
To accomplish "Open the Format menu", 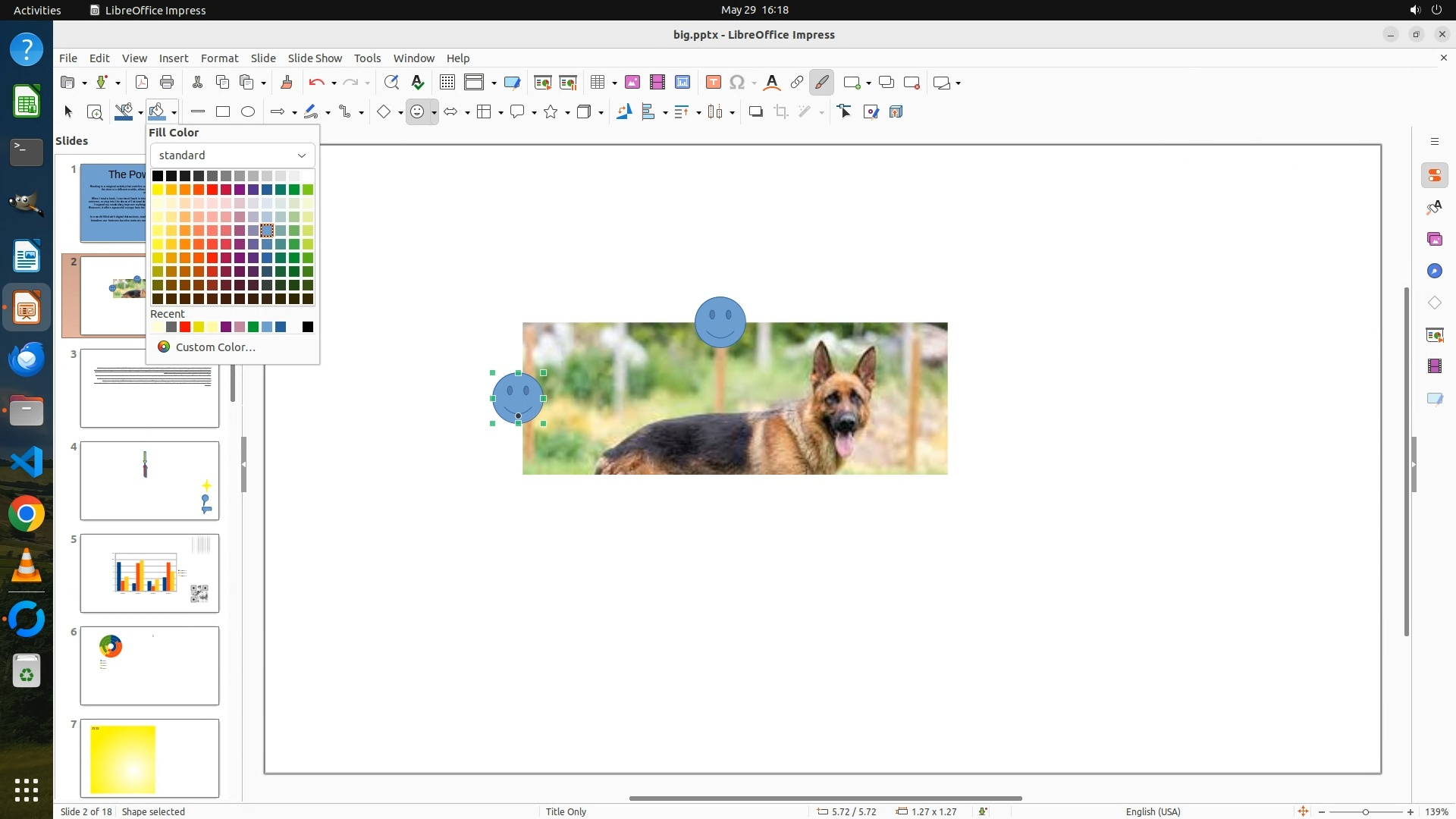I will (x=219, y=58).
